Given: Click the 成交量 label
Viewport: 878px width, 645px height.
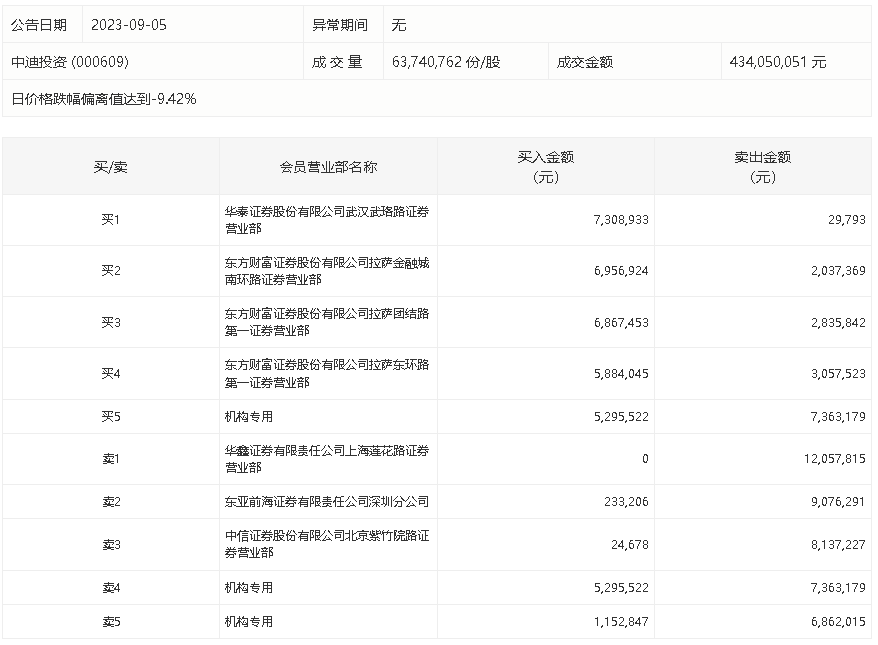Looking at the screenshot, I should [x=337, y=62].
